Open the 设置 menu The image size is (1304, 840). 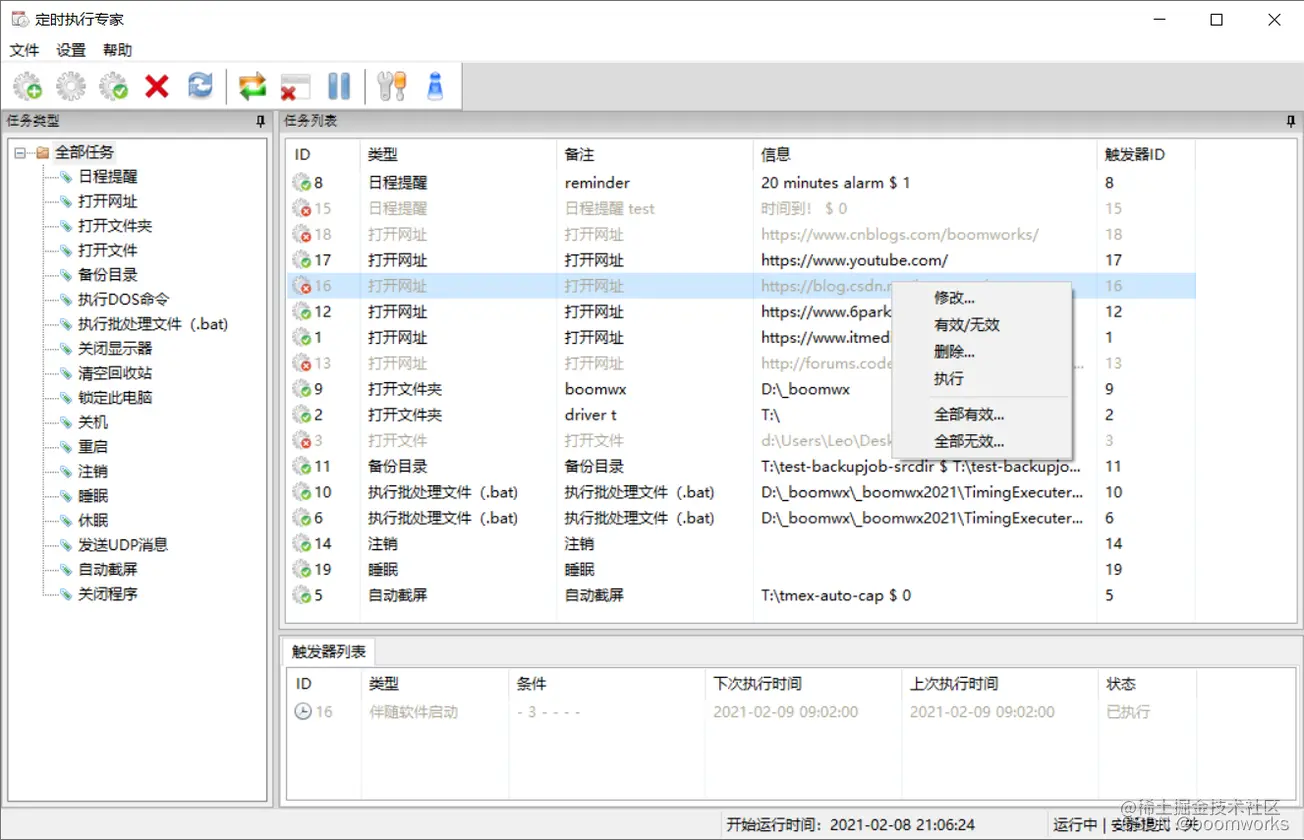(x=71, y=50)
